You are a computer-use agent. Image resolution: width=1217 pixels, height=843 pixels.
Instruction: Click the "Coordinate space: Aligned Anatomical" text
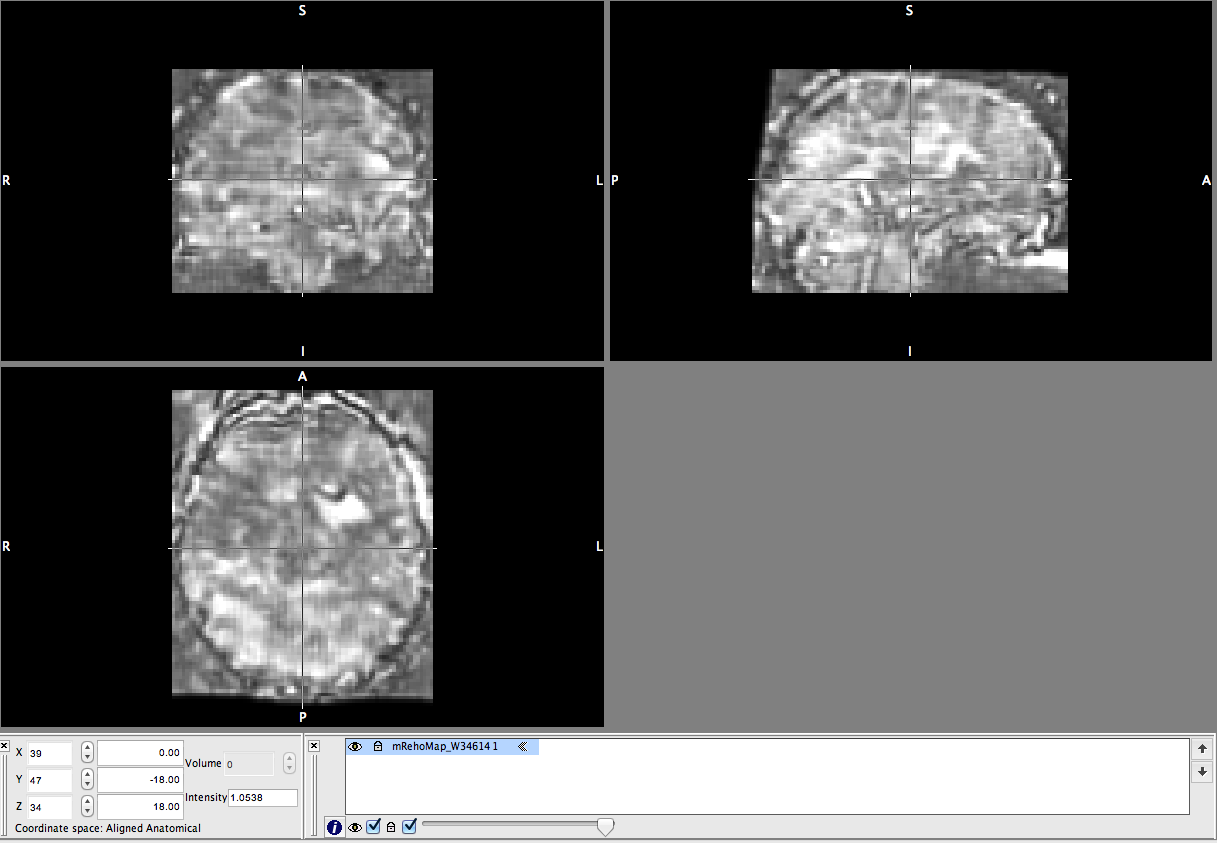(108, 828)
